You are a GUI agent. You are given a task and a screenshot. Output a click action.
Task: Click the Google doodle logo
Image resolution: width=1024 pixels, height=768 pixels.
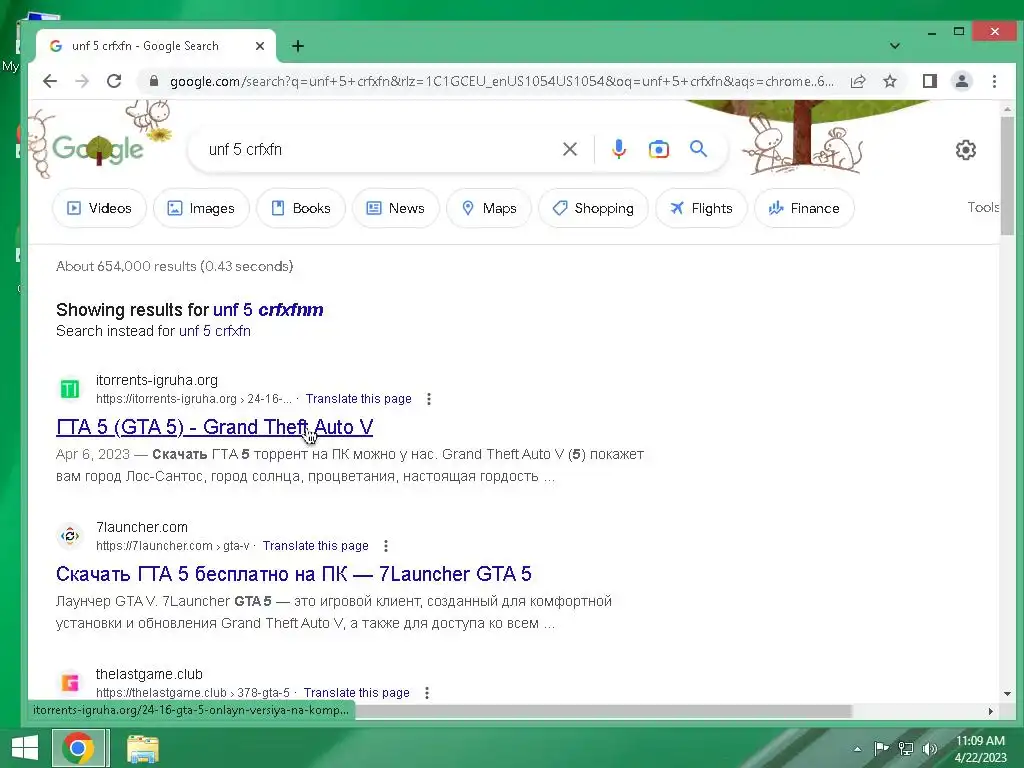pyautogui.click(x=98, y=149)
